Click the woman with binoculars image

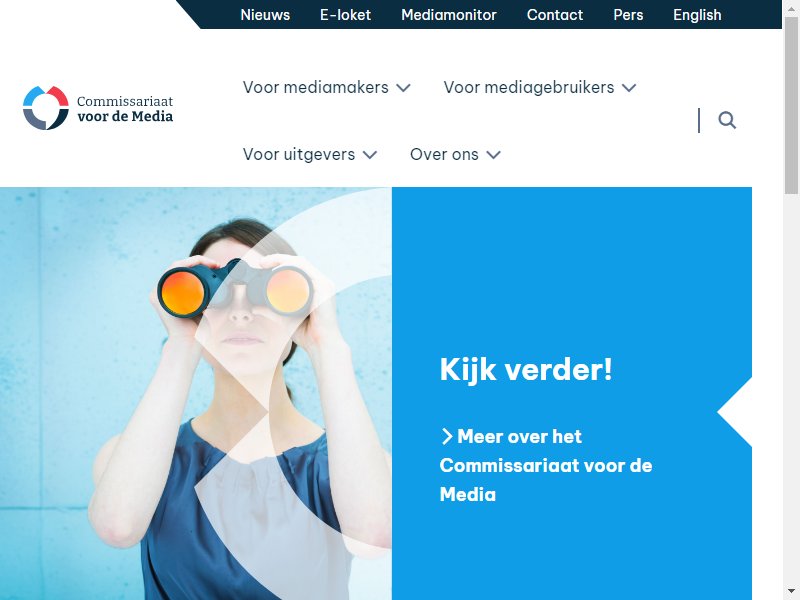196,393
